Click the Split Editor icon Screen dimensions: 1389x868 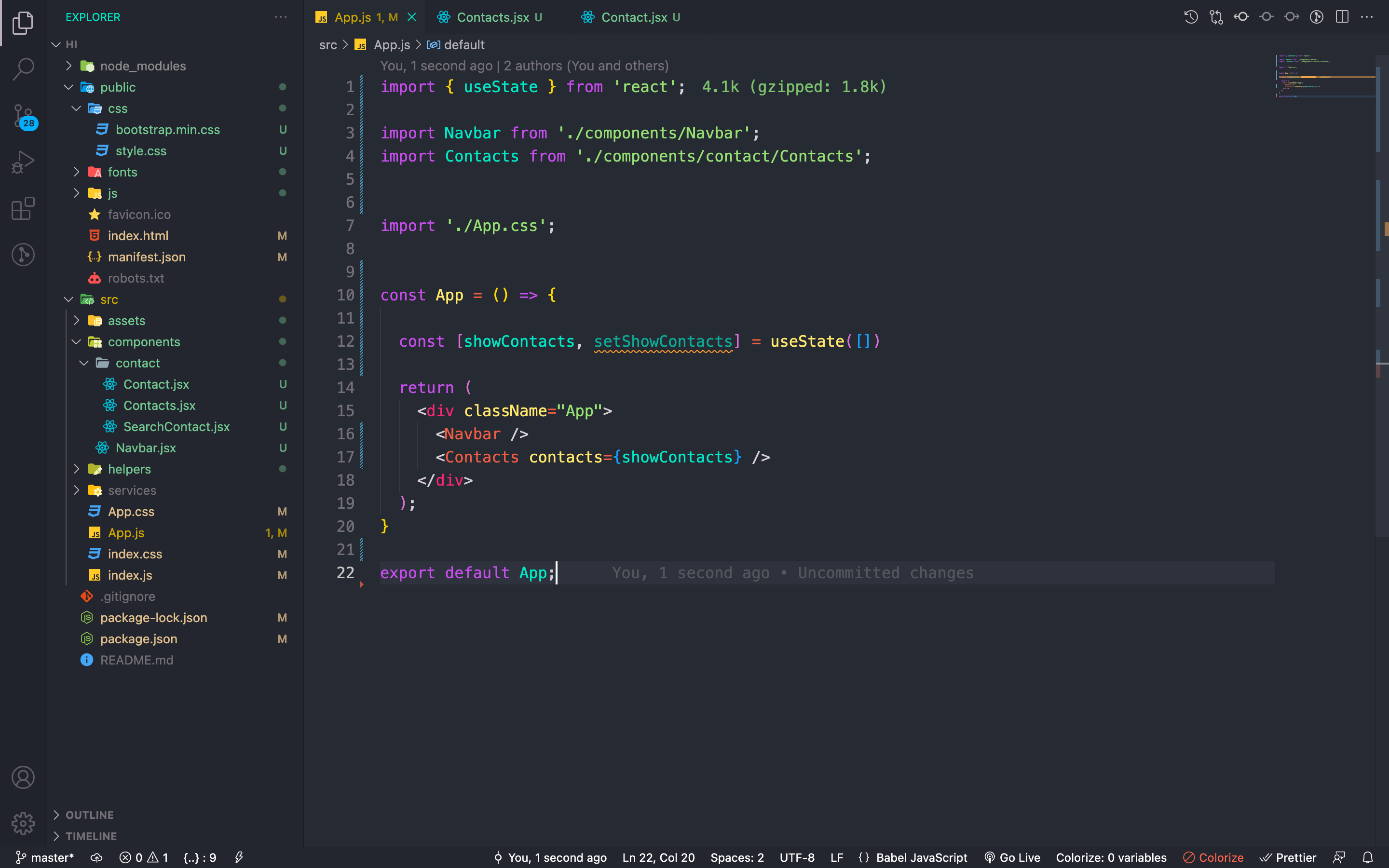click(1342, 17)
